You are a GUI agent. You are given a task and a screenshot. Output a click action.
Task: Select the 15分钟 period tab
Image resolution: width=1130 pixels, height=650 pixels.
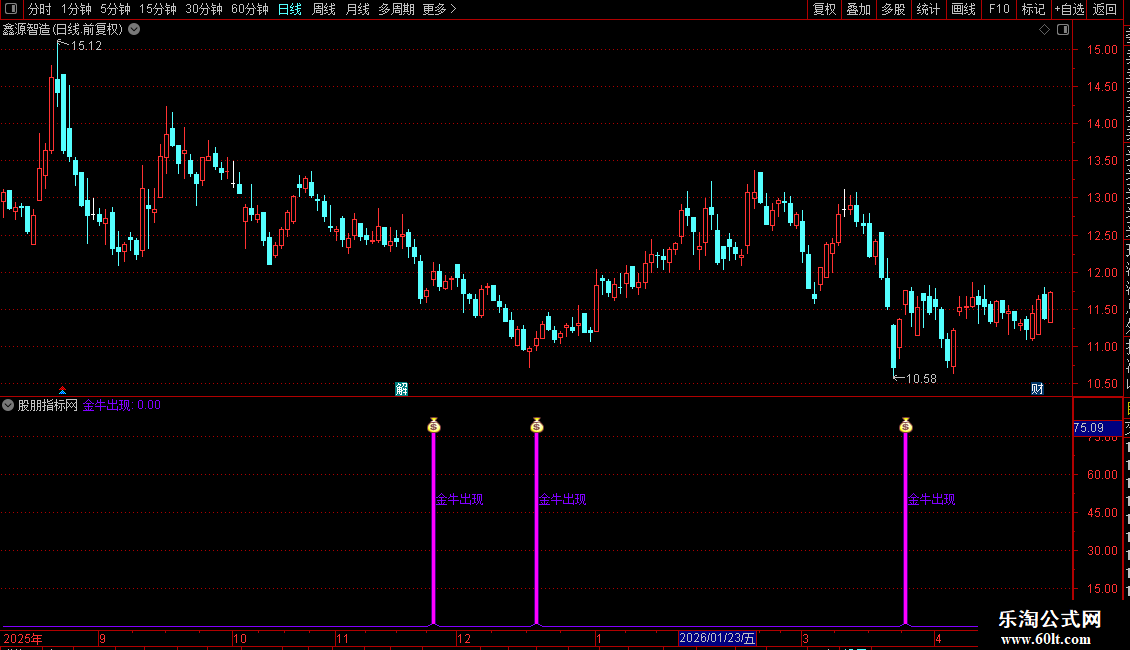click(158, 9)
